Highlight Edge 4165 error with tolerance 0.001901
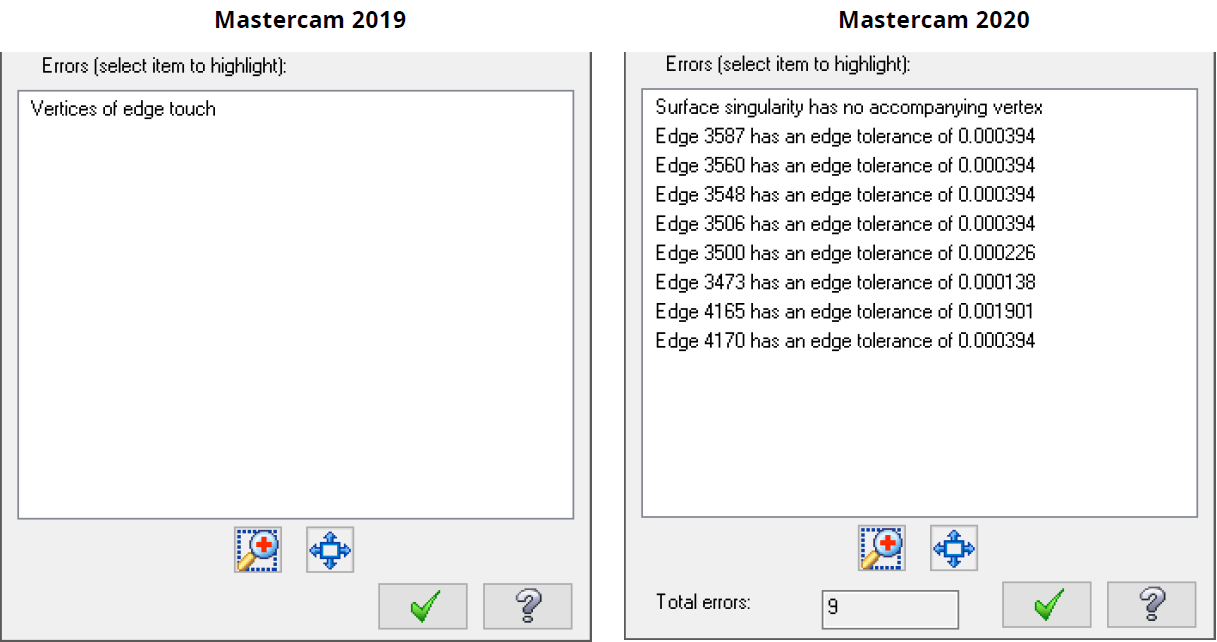 pos(845,311)
